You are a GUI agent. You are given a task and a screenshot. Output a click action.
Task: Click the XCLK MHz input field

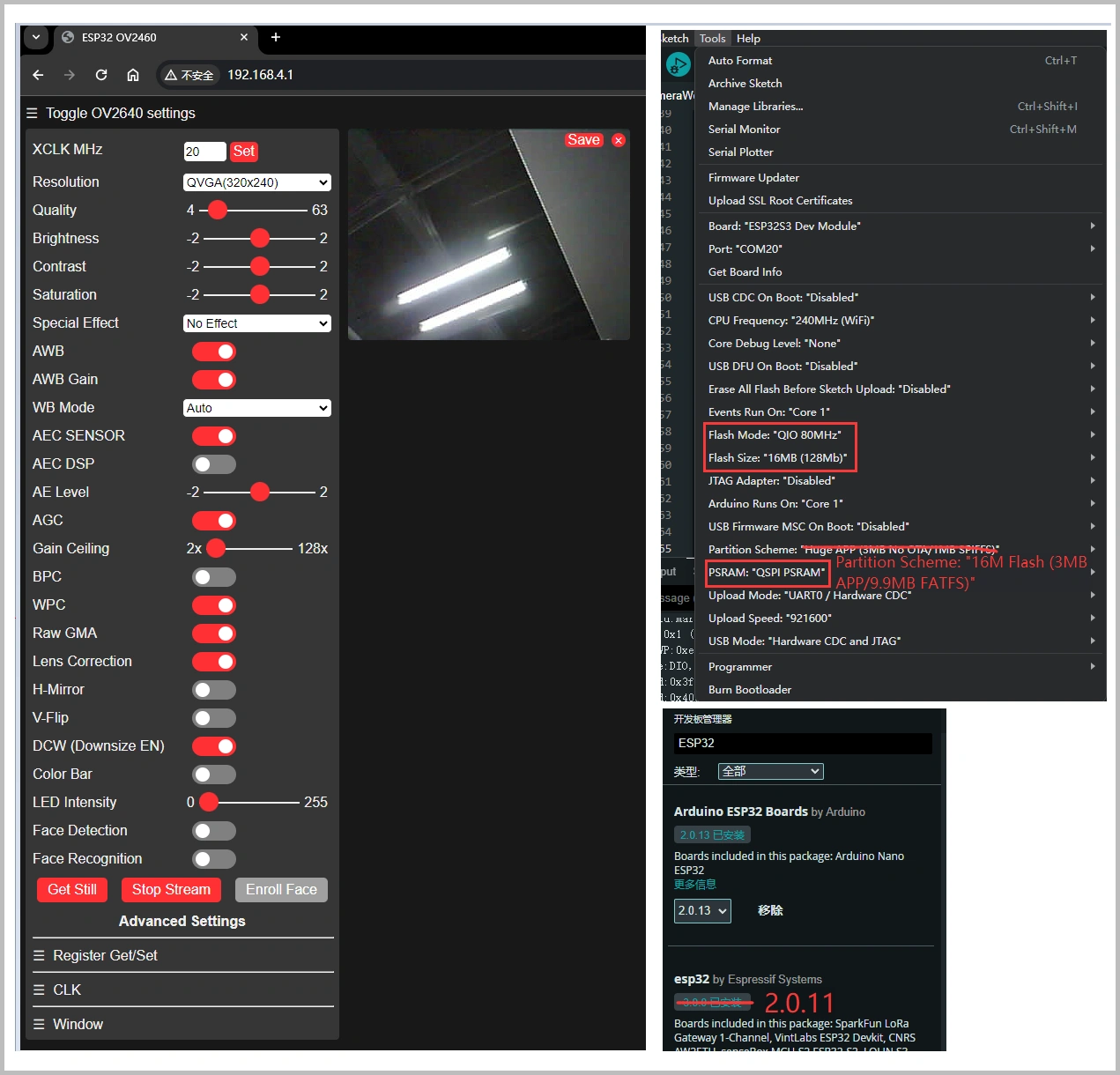coord(204,151)
